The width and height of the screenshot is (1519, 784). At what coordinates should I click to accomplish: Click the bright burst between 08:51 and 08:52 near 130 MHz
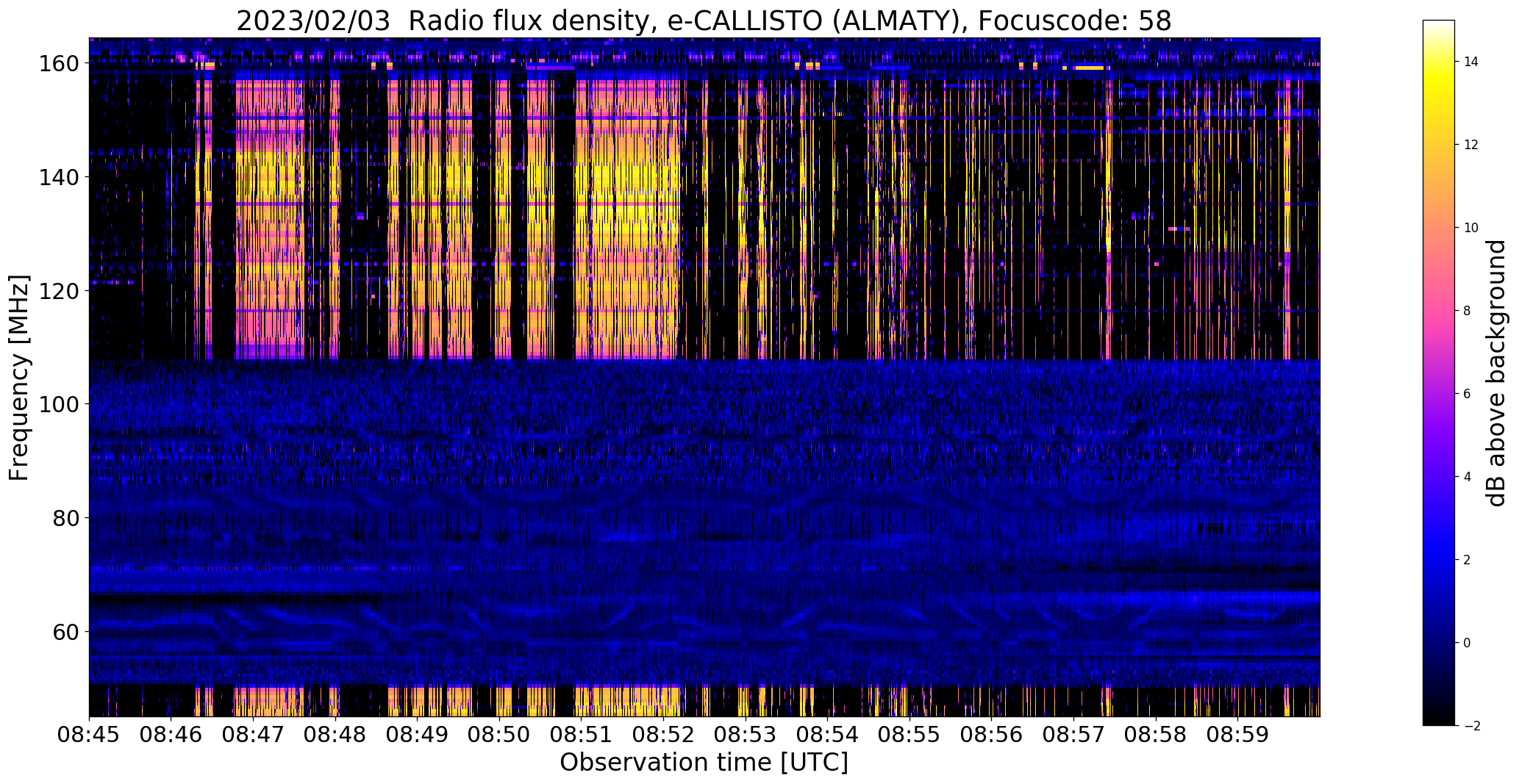coord(627,234)
